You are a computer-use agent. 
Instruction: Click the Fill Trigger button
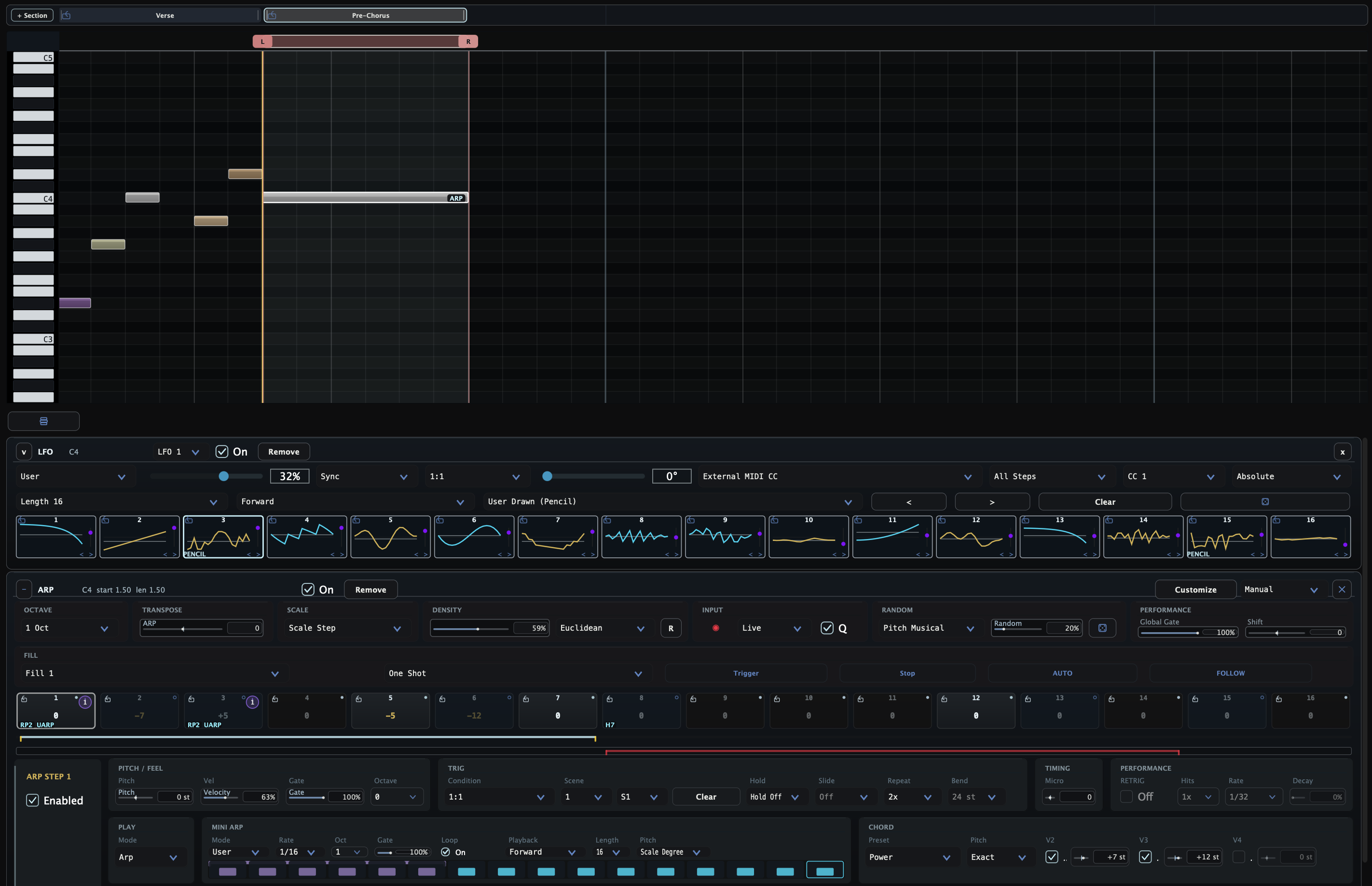tap(746, 673)
